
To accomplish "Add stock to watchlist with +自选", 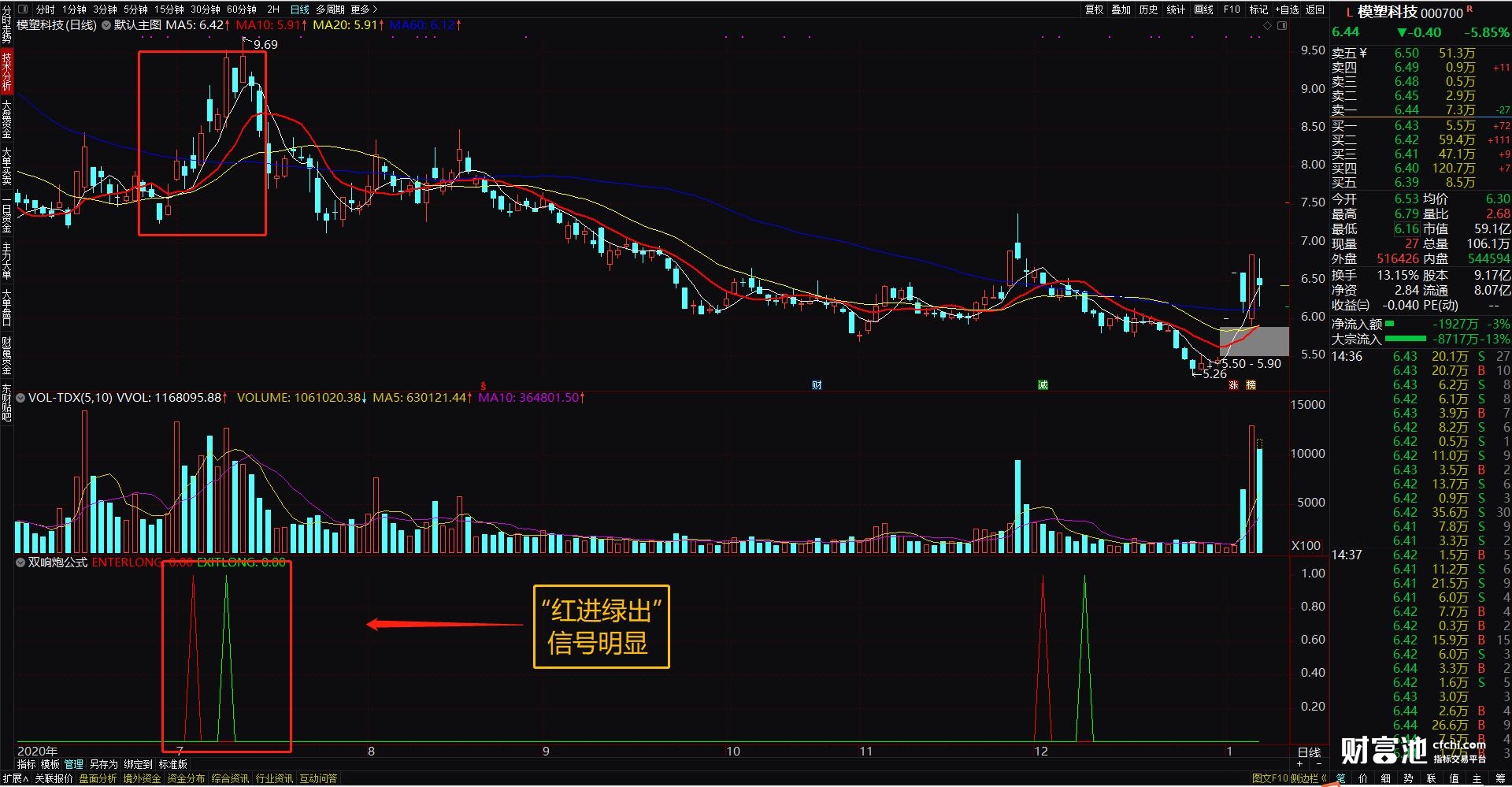I will click(x=1287, y=9).
